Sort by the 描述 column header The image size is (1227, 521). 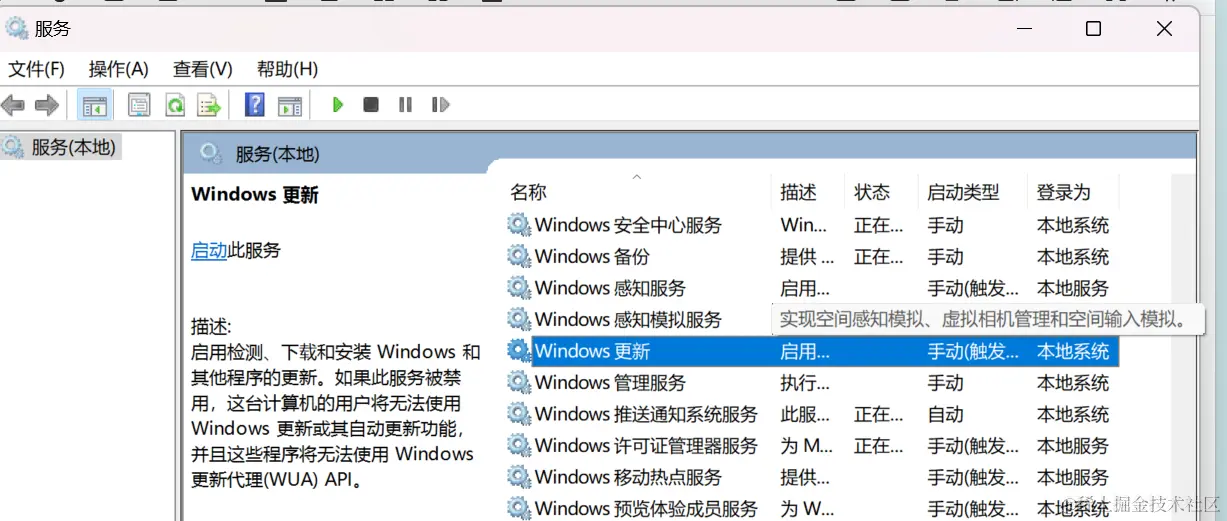pos(799,192)
